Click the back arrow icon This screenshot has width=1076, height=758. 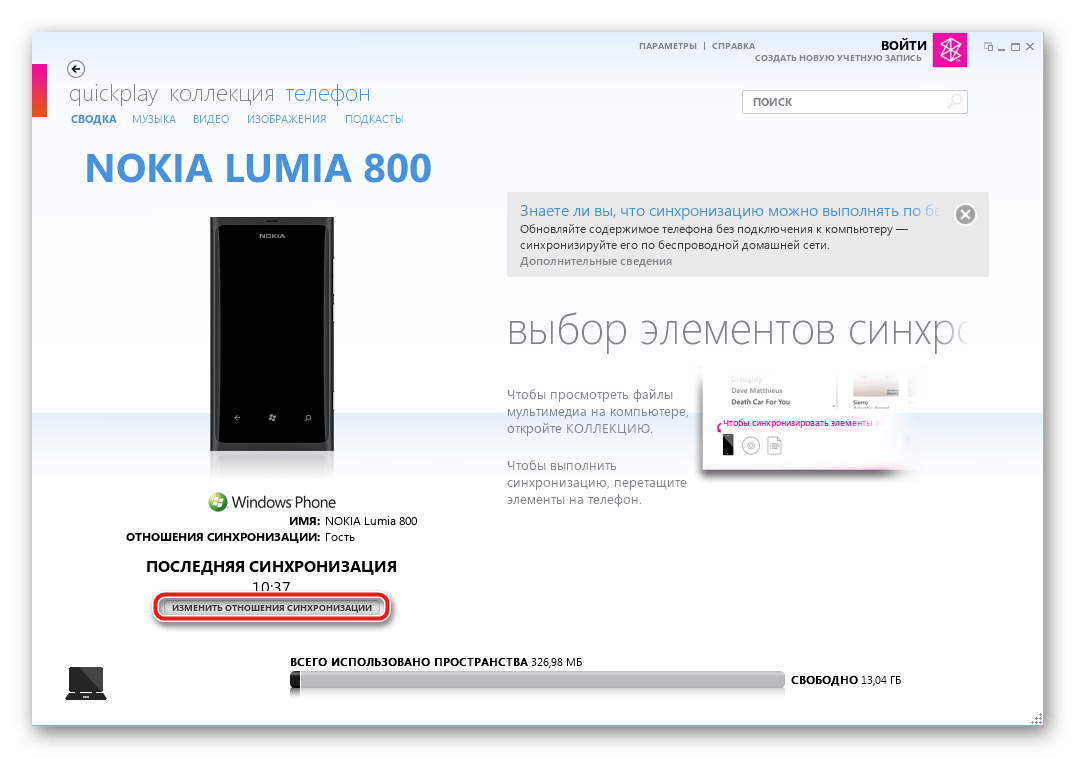click(x=75, y=69)
